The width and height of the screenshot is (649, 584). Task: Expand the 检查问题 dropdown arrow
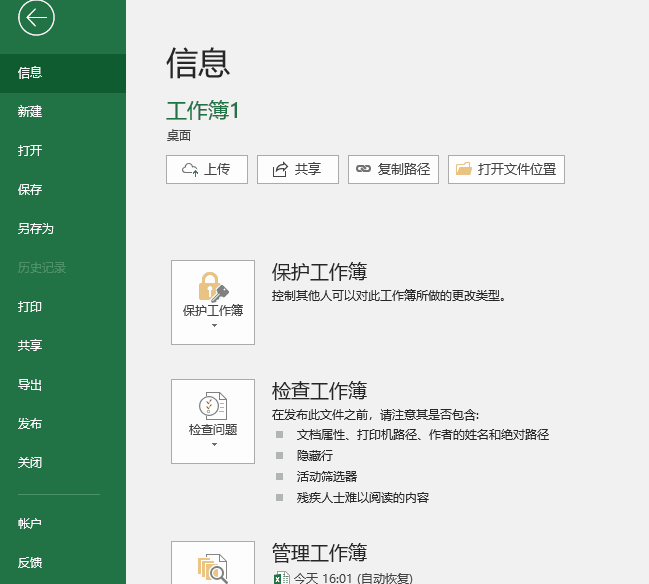214,445
